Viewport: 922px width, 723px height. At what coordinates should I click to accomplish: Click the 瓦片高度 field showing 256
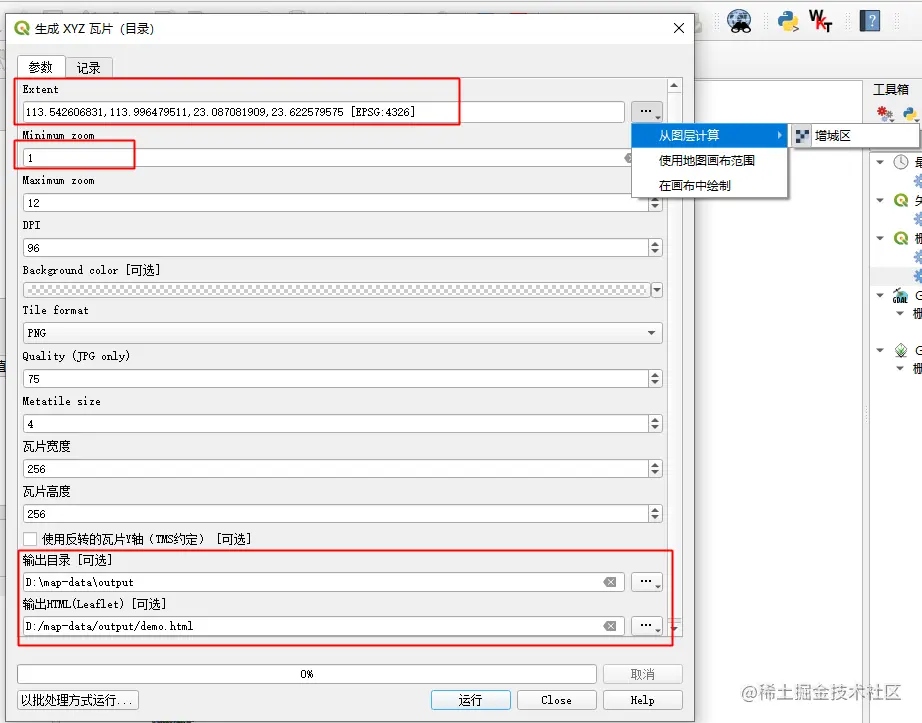click(x=336, y=514)
